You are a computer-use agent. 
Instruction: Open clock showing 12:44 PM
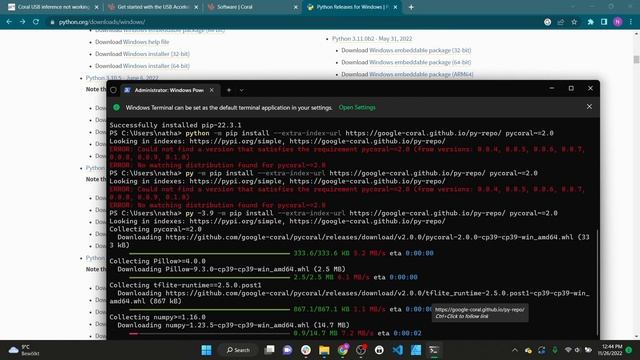611,350
